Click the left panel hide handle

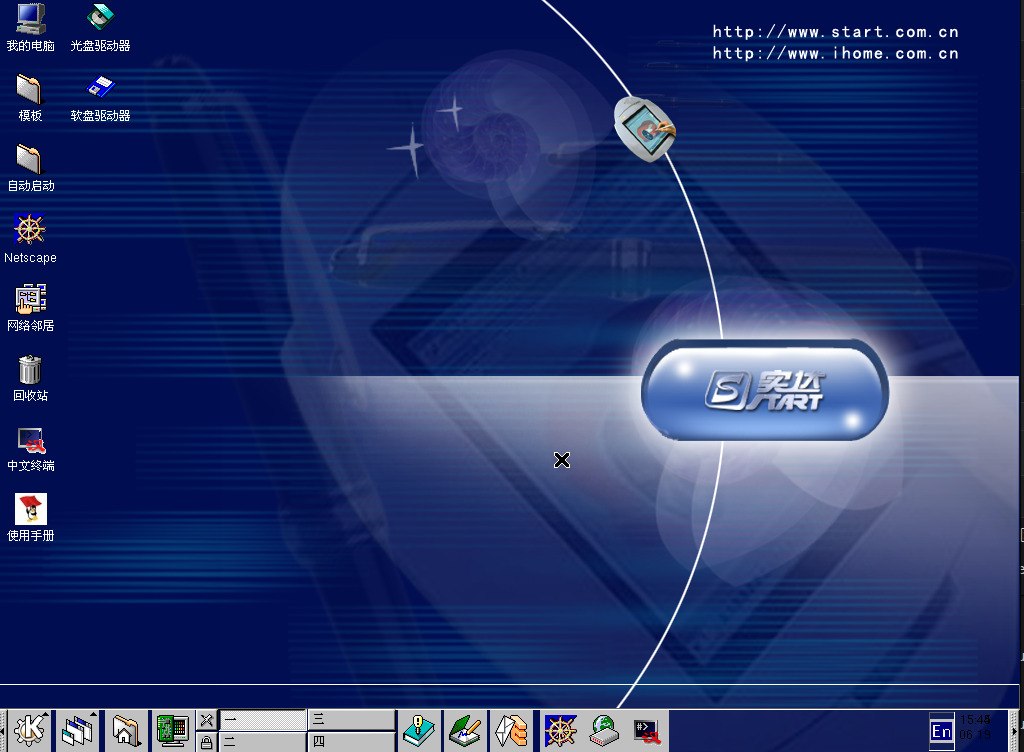(3, 730)
